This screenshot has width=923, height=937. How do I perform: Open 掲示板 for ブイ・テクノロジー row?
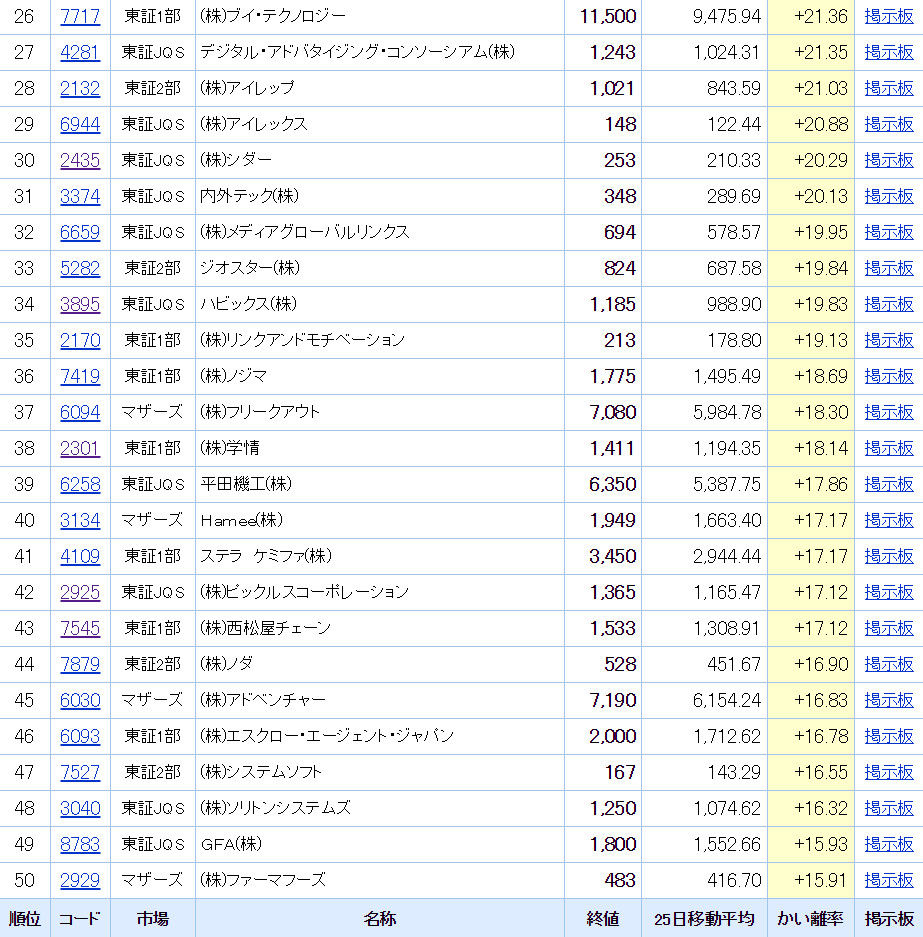pos(889,16)
